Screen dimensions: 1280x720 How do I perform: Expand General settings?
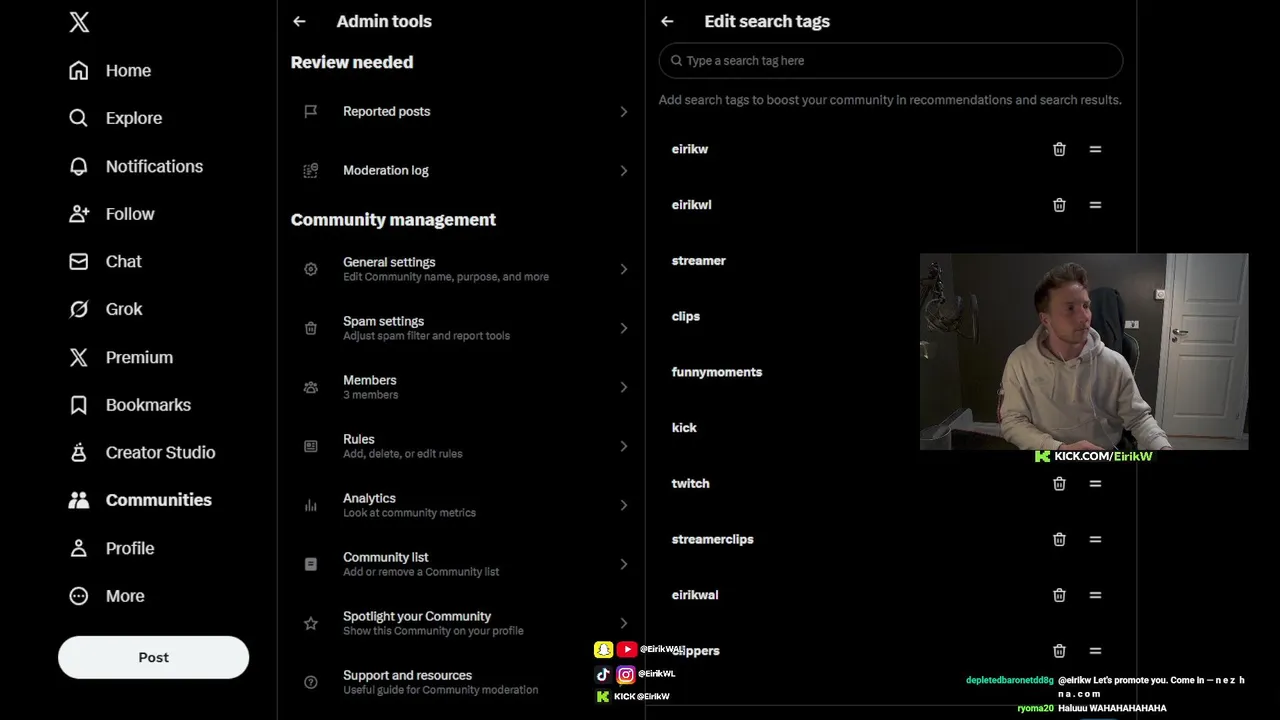(x=463, y=269)
